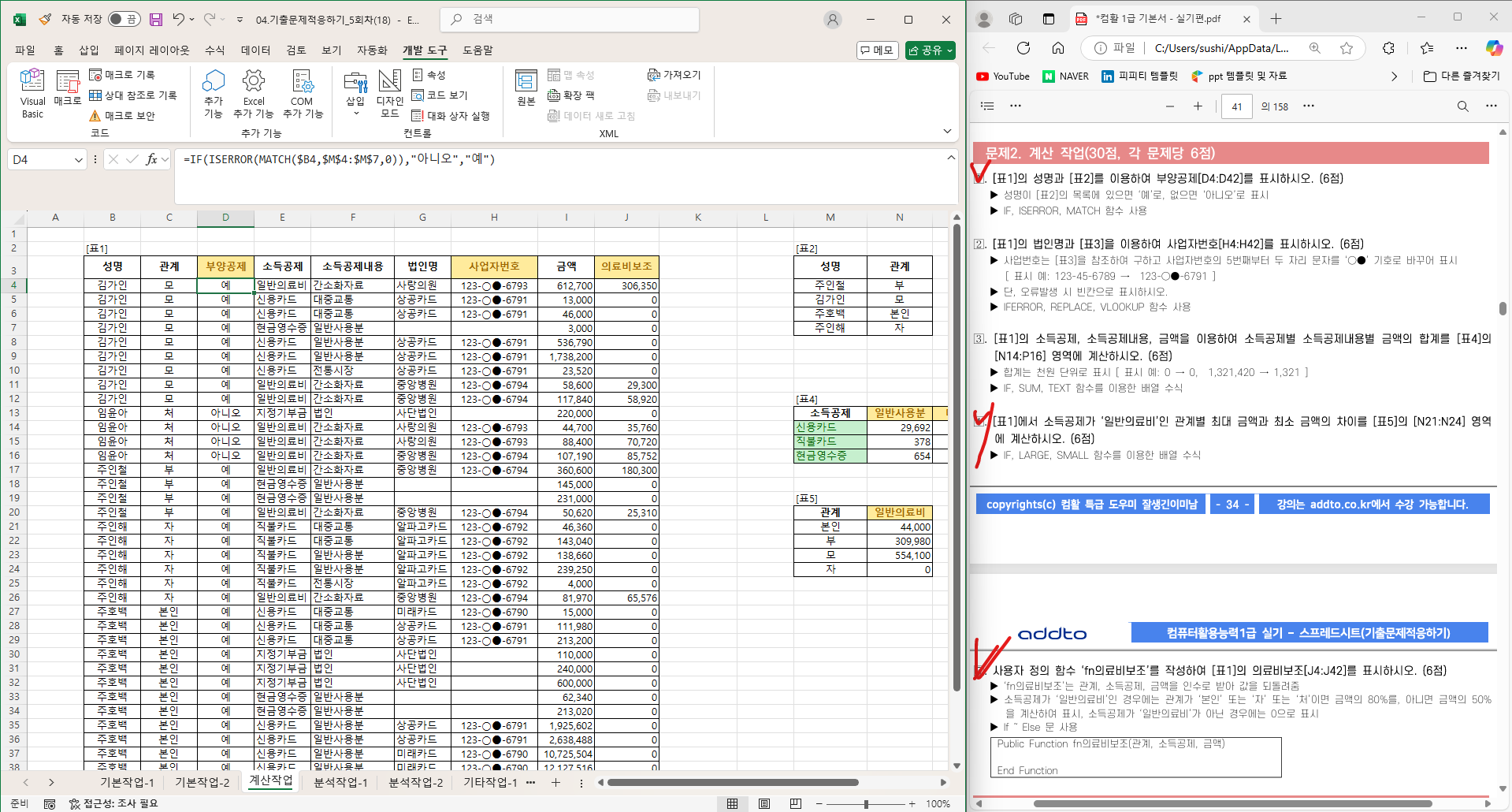
Task: Click the save icon in Excel title bar
Action: coord(156,20)
